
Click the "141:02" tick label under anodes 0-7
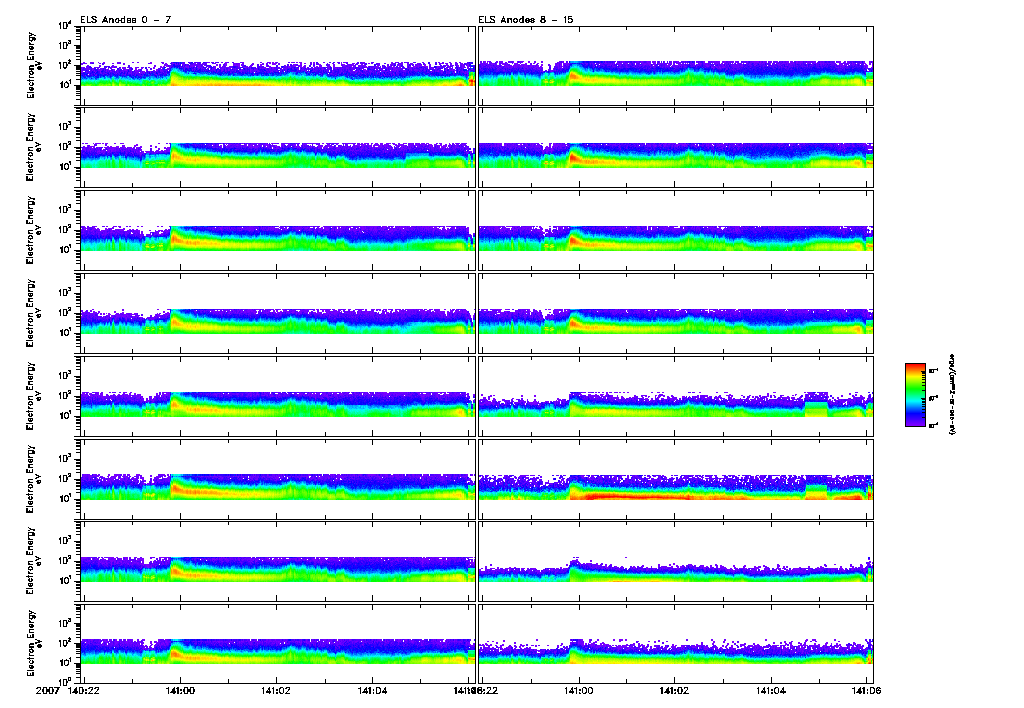point(276,690)
